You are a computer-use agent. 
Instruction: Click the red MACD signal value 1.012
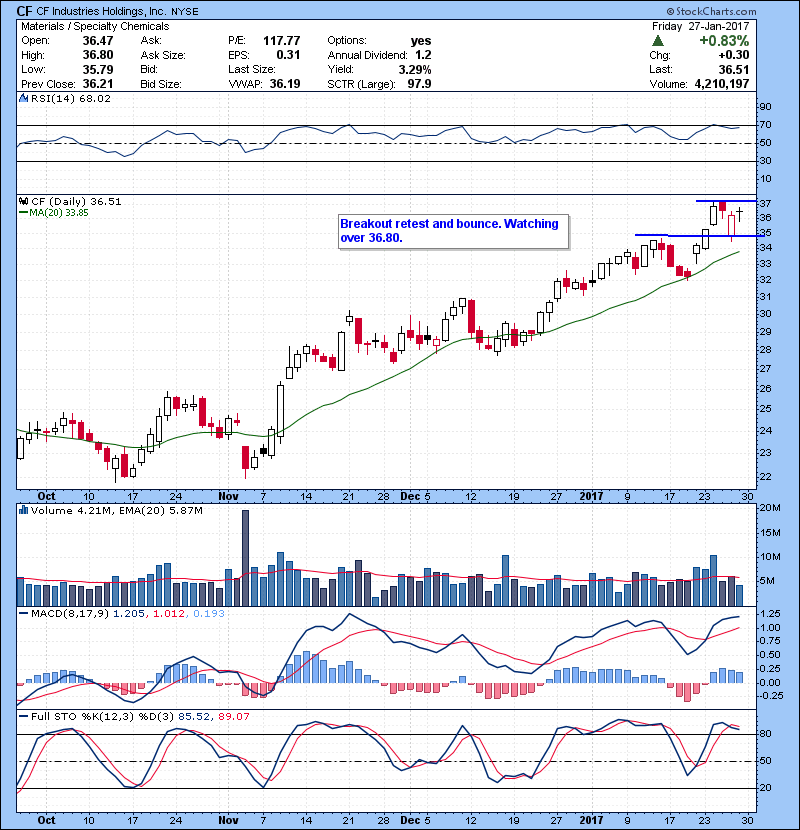coord(169,614)
